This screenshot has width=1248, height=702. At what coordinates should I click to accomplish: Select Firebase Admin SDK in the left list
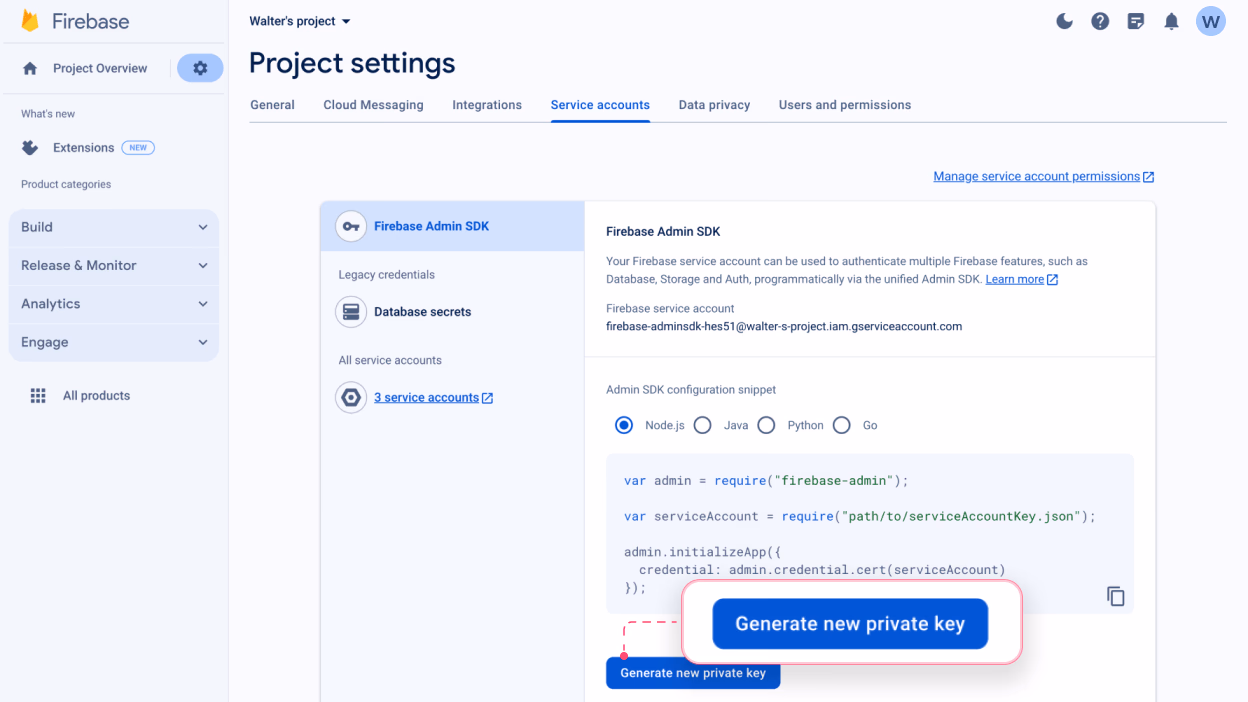pos(452,226)
